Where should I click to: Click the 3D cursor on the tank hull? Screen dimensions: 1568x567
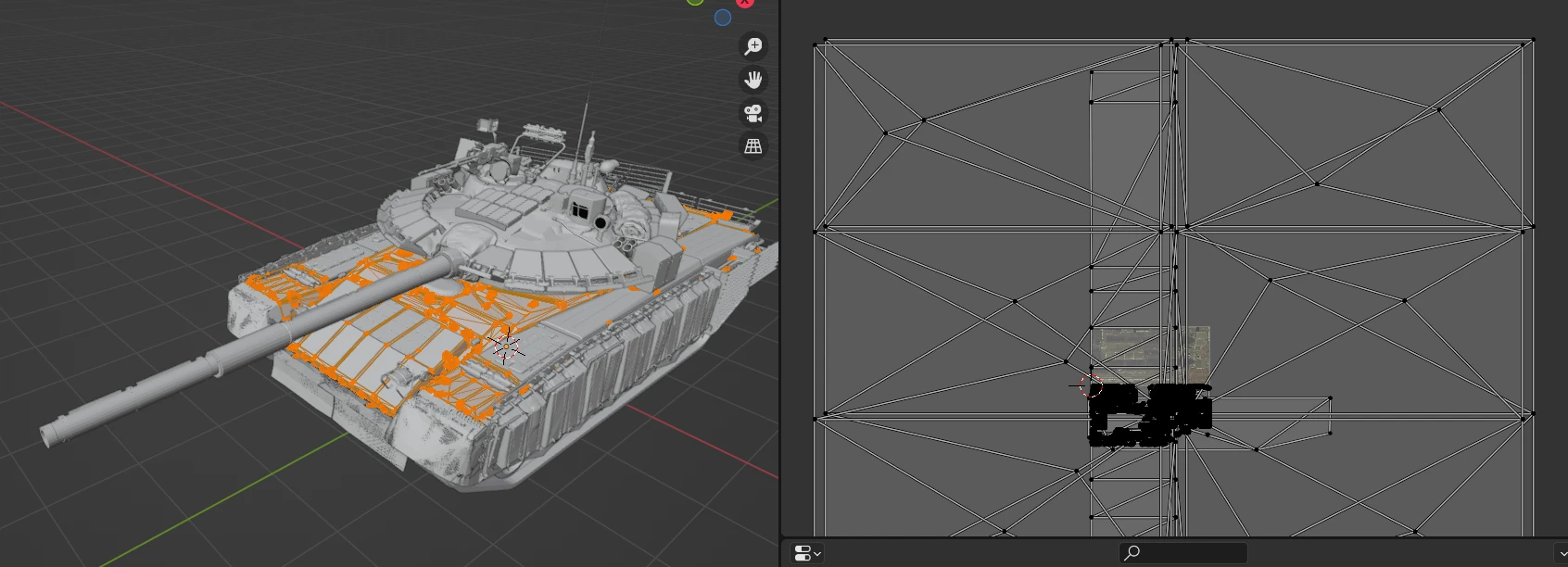click(507, 346)
